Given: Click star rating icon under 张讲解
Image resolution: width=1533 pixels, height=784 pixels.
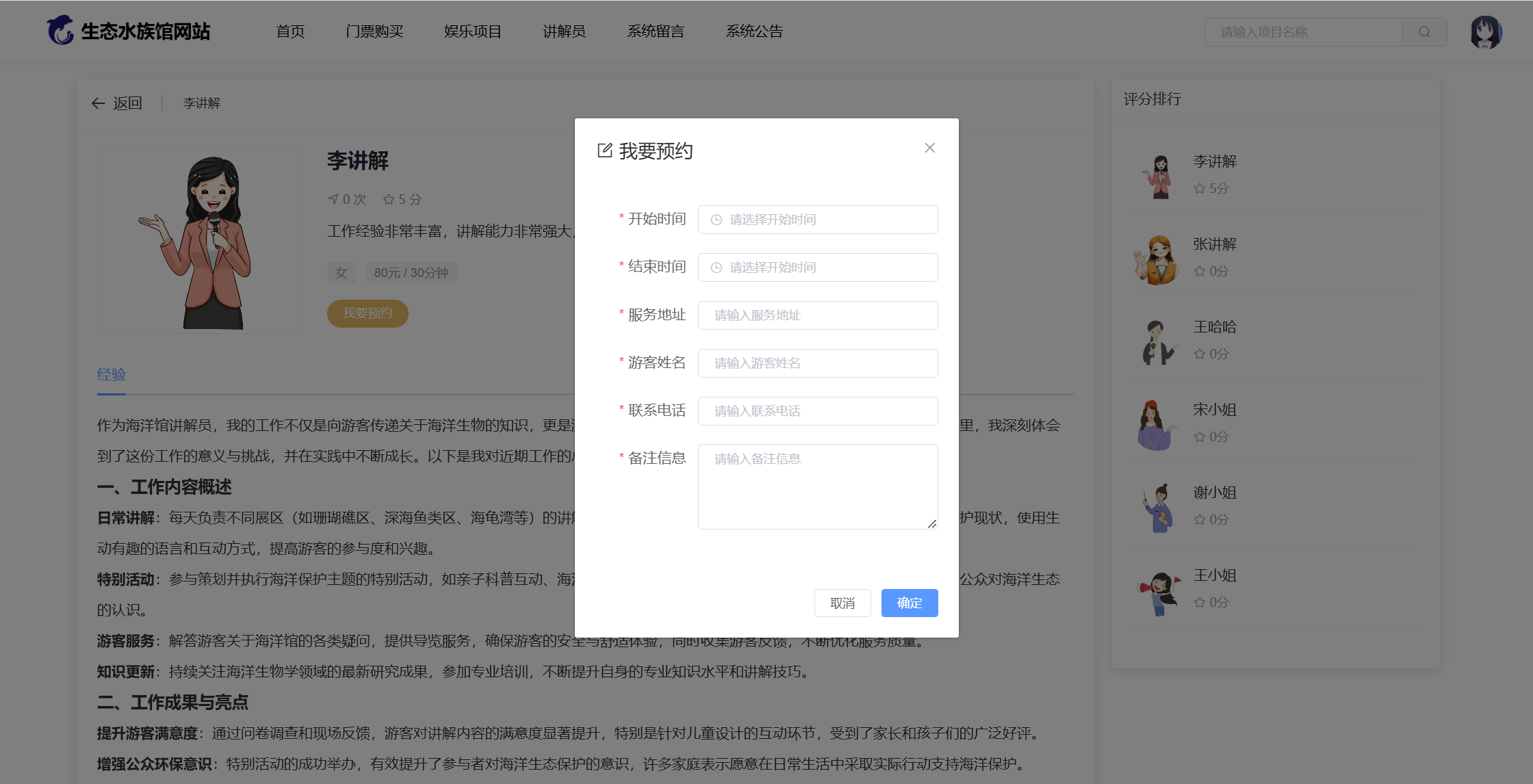Looking at the screenshot, I should click(x=1199, y=272).
